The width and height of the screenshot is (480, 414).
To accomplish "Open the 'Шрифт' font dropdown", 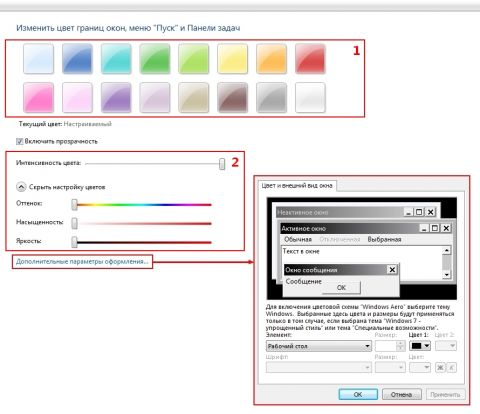I will [319, 368].
